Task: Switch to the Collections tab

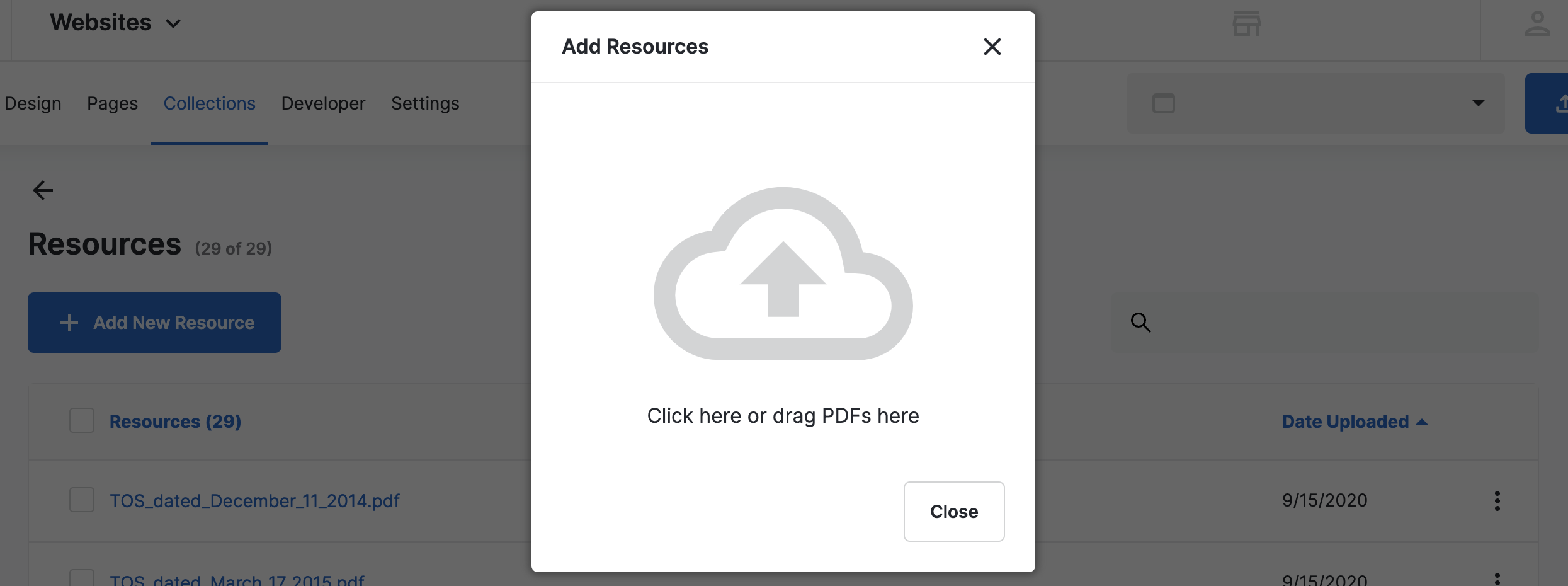Action: coord(209,103)
